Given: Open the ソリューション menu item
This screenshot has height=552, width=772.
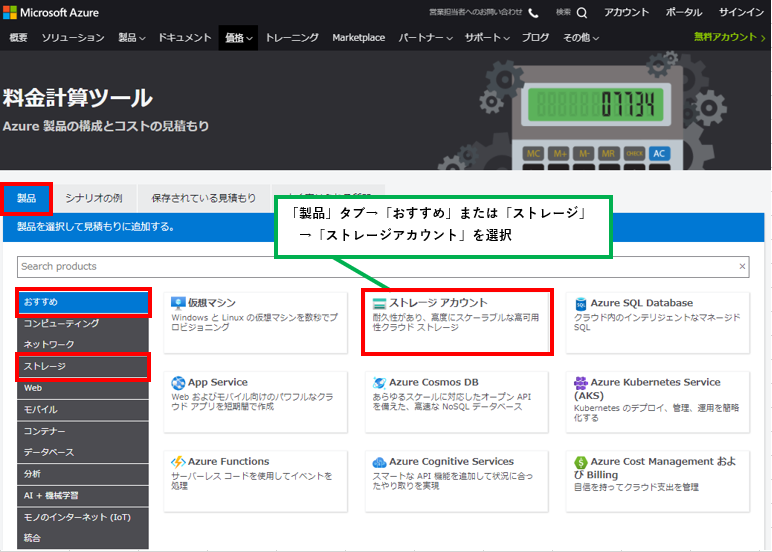Looking at the screenshot, I should (x=73, y=37).
